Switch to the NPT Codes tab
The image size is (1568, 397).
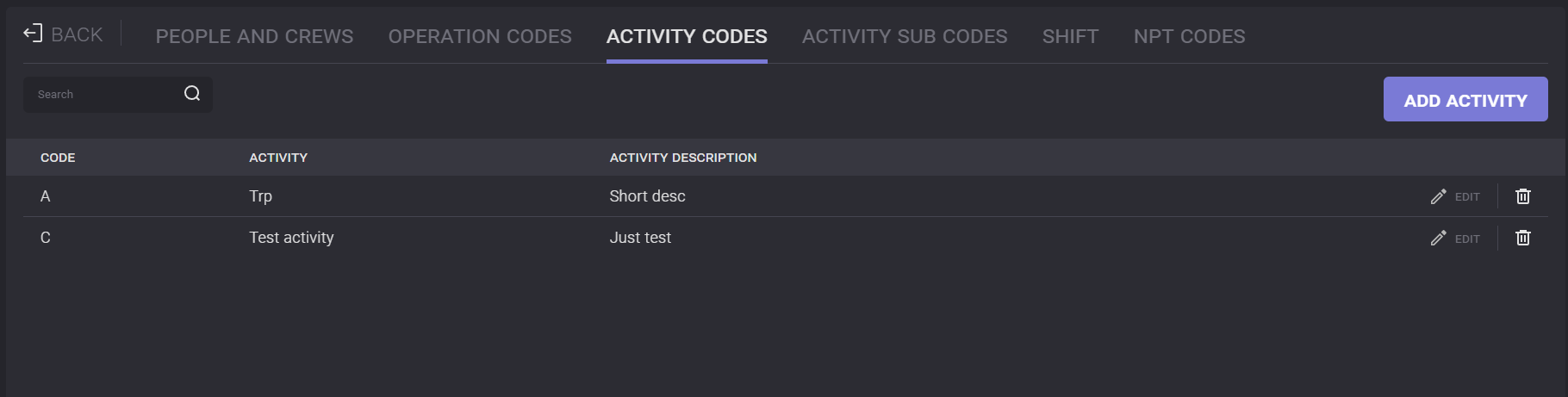tap(1189, 36)
